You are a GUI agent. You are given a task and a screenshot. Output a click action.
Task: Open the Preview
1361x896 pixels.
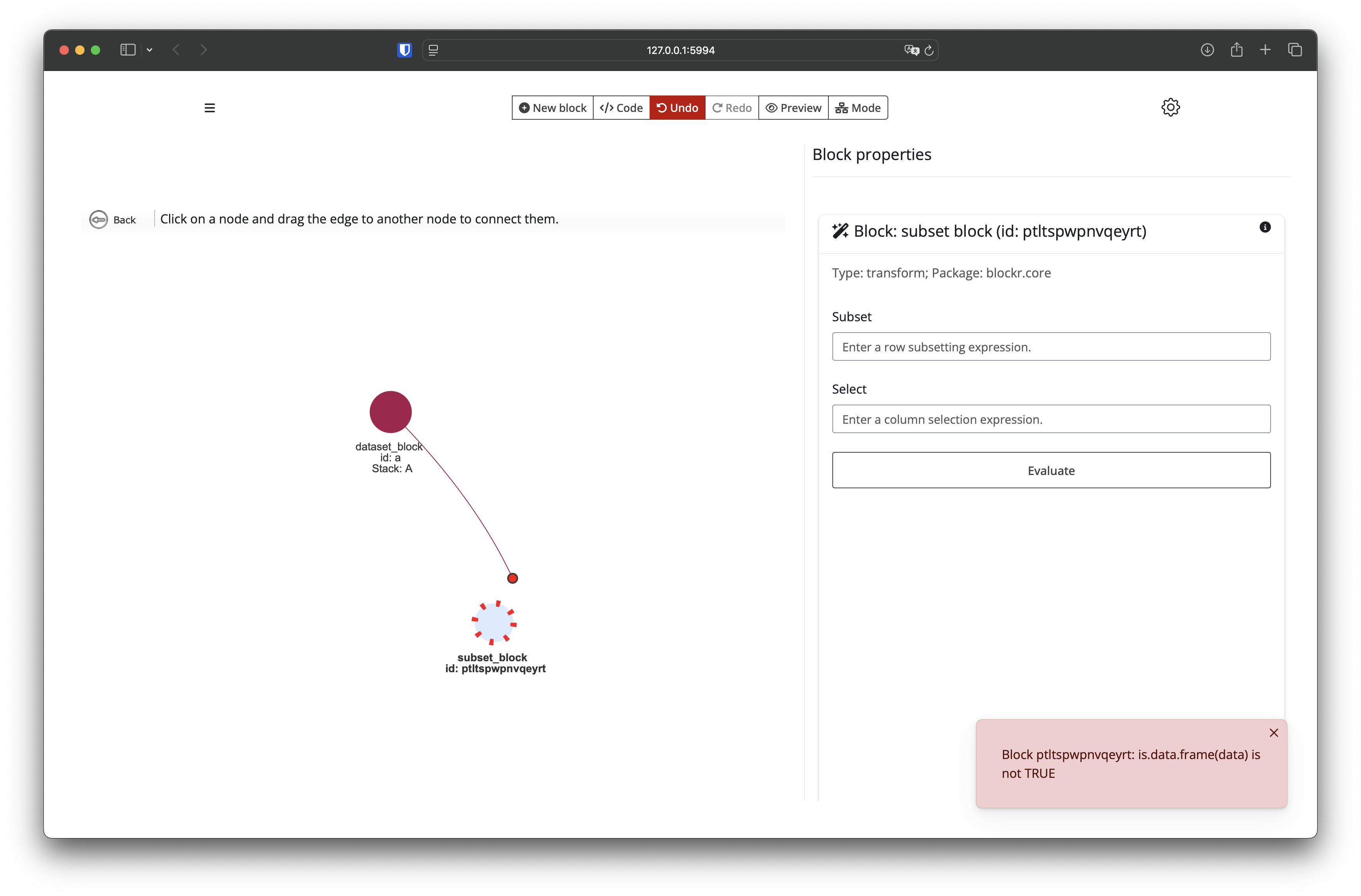point(793,108)
